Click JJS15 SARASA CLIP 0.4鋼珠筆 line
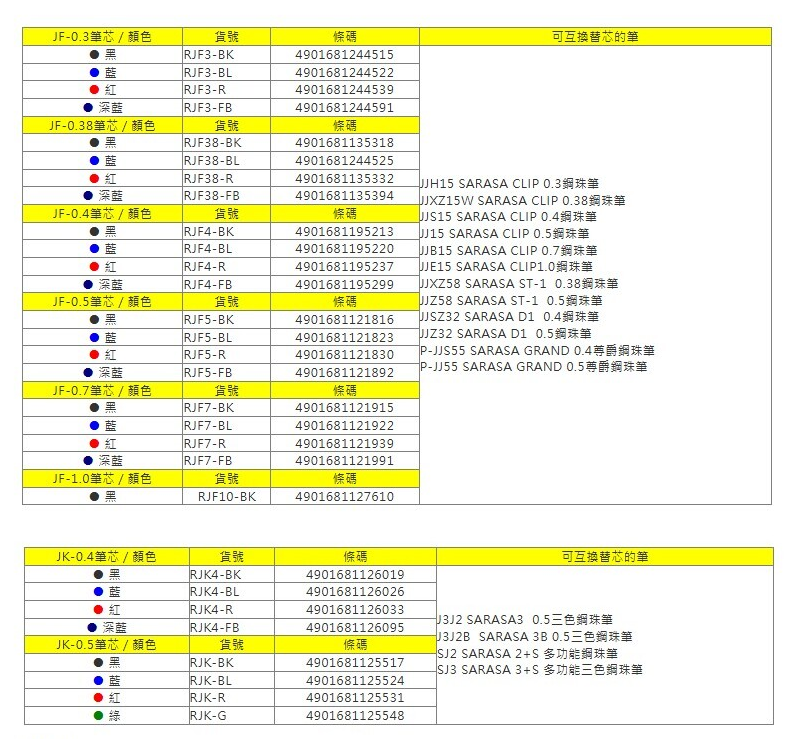This screenshot has width=803, height=739. 509,217
